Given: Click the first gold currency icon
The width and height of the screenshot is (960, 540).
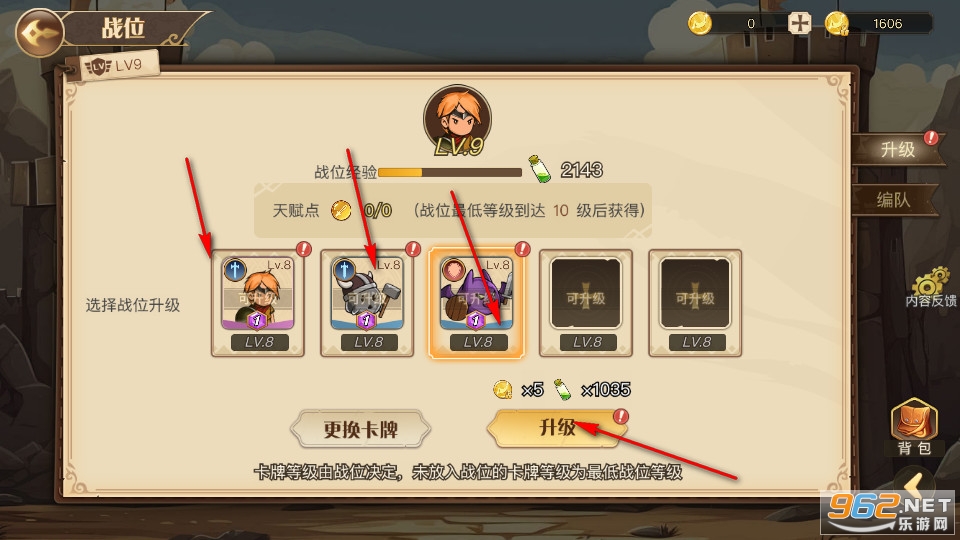Looking at the screenshot, I should pyautogui.click(x=699, y=24).
